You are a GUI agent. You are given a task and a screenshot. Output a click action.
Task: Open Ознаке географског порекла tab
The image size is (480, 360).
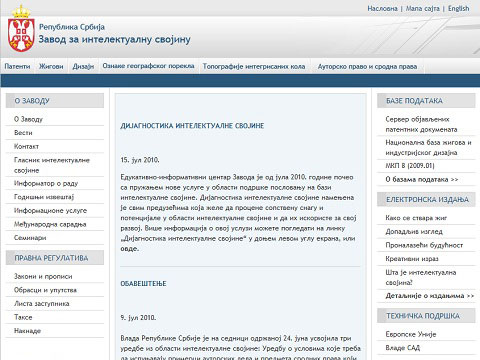click(x=148, y=66)
